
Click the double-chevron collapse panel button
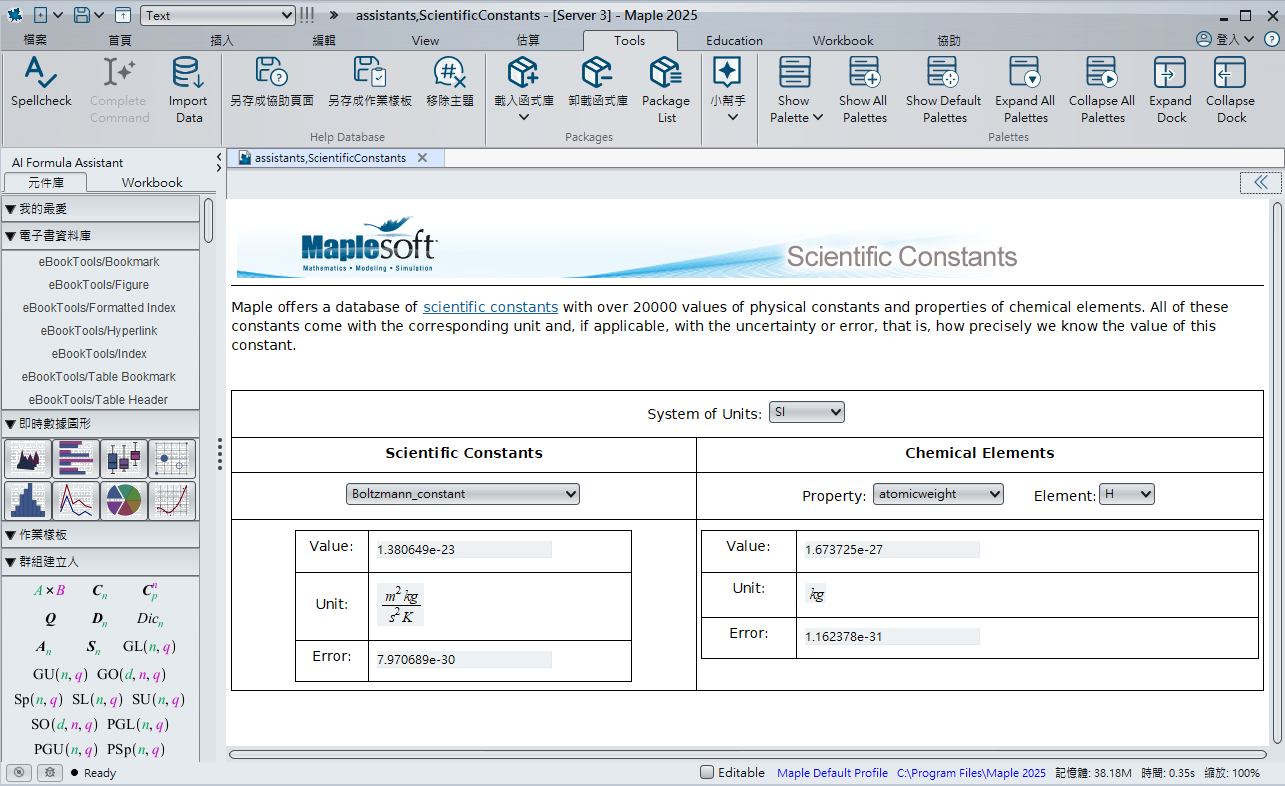pos(1260,182)
